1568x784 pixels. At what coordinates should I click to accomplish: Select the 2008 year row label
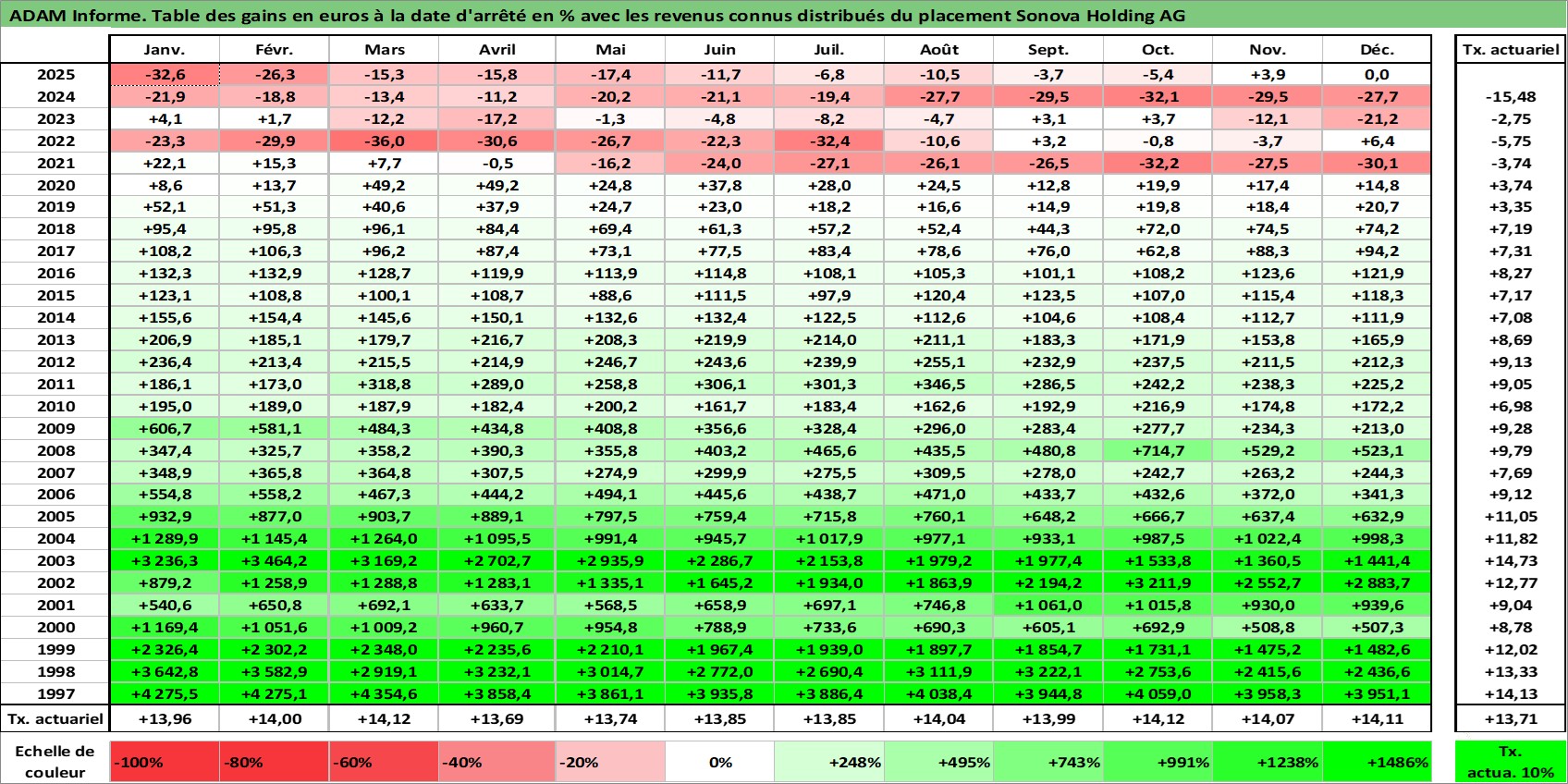tap(55, 451)
